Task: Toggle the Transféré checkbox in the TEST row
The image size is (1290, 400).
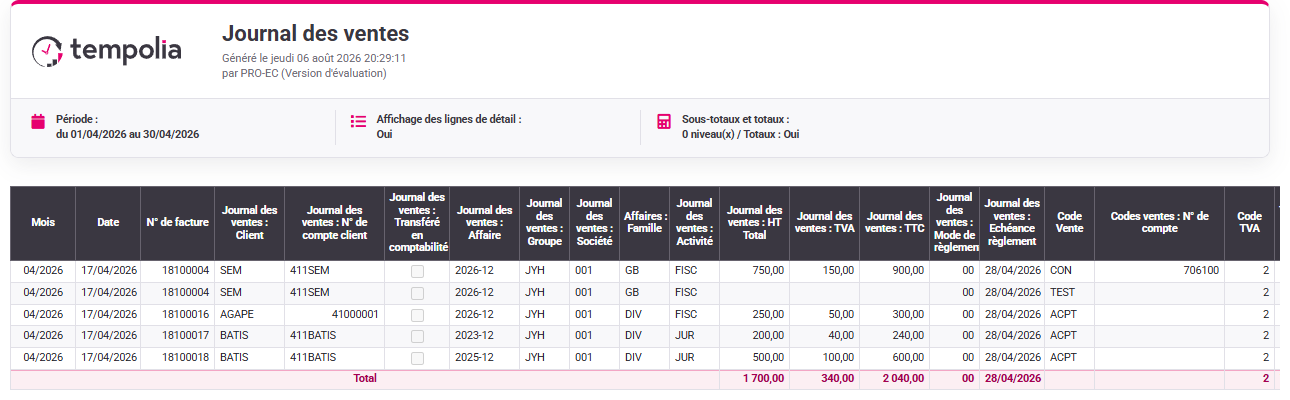Action: click(x=417, y=293)
